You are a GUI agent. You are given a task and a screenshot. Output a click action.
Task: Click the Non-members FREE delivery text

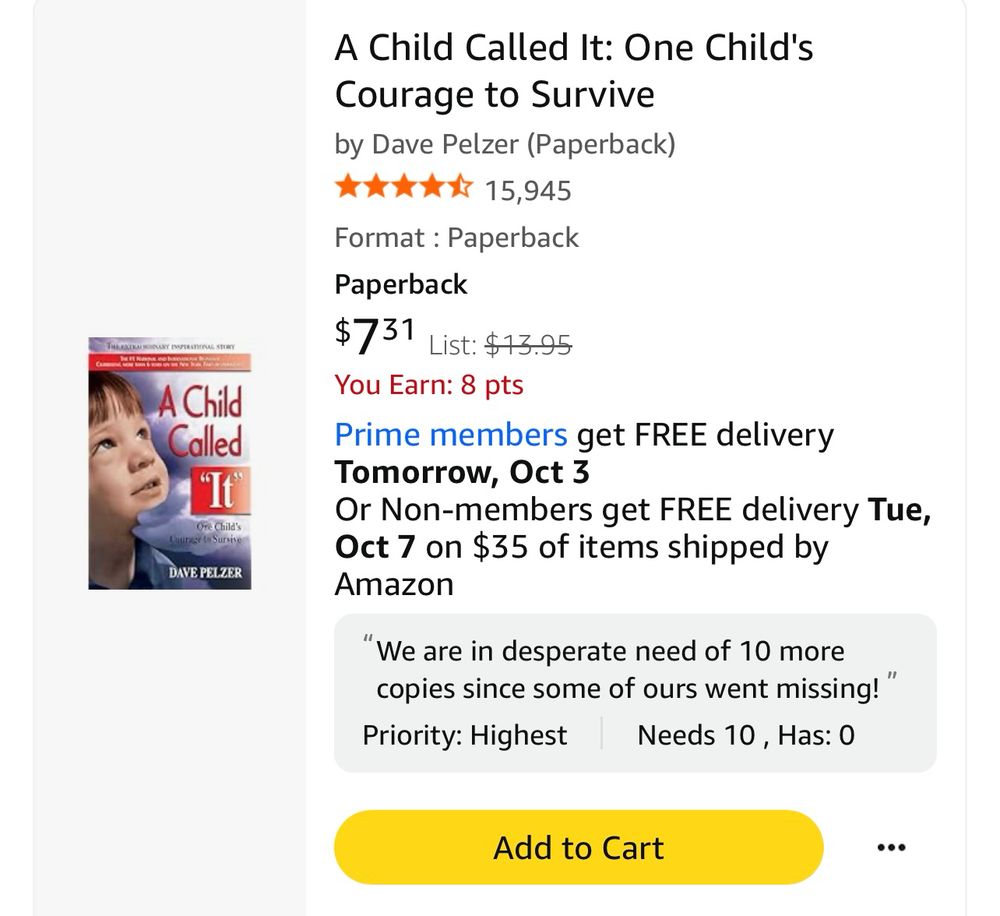pos(596,510)
